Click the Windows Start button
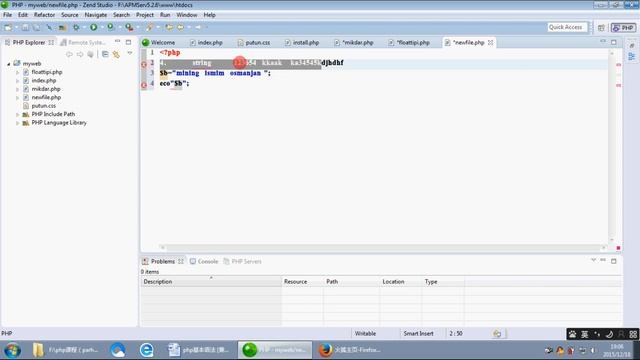Image resolution: width=640 pixels, height=360 pixels. (x=12, y=351)
